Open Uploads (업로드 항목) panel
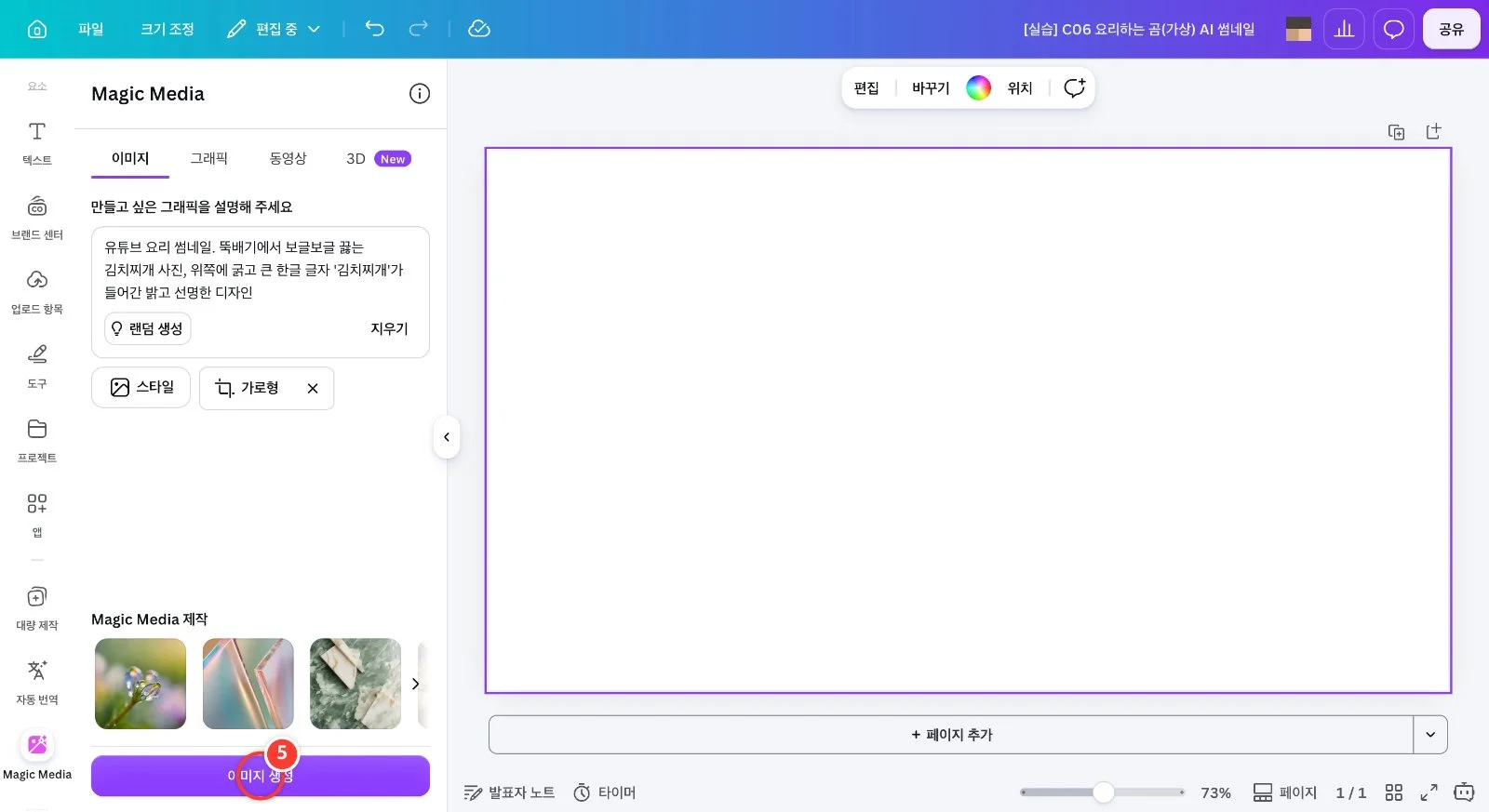Screen dimensions: 1489x812 pos(37,291)
